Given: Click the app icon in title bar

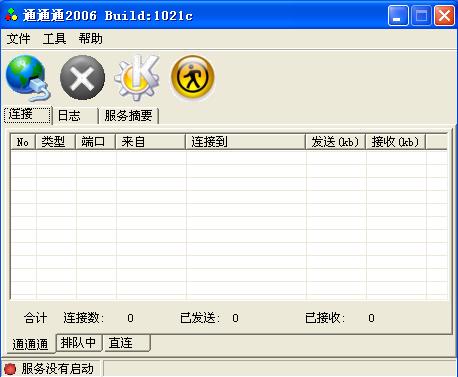Looking at the screenshot, I should tap(12, 15).
